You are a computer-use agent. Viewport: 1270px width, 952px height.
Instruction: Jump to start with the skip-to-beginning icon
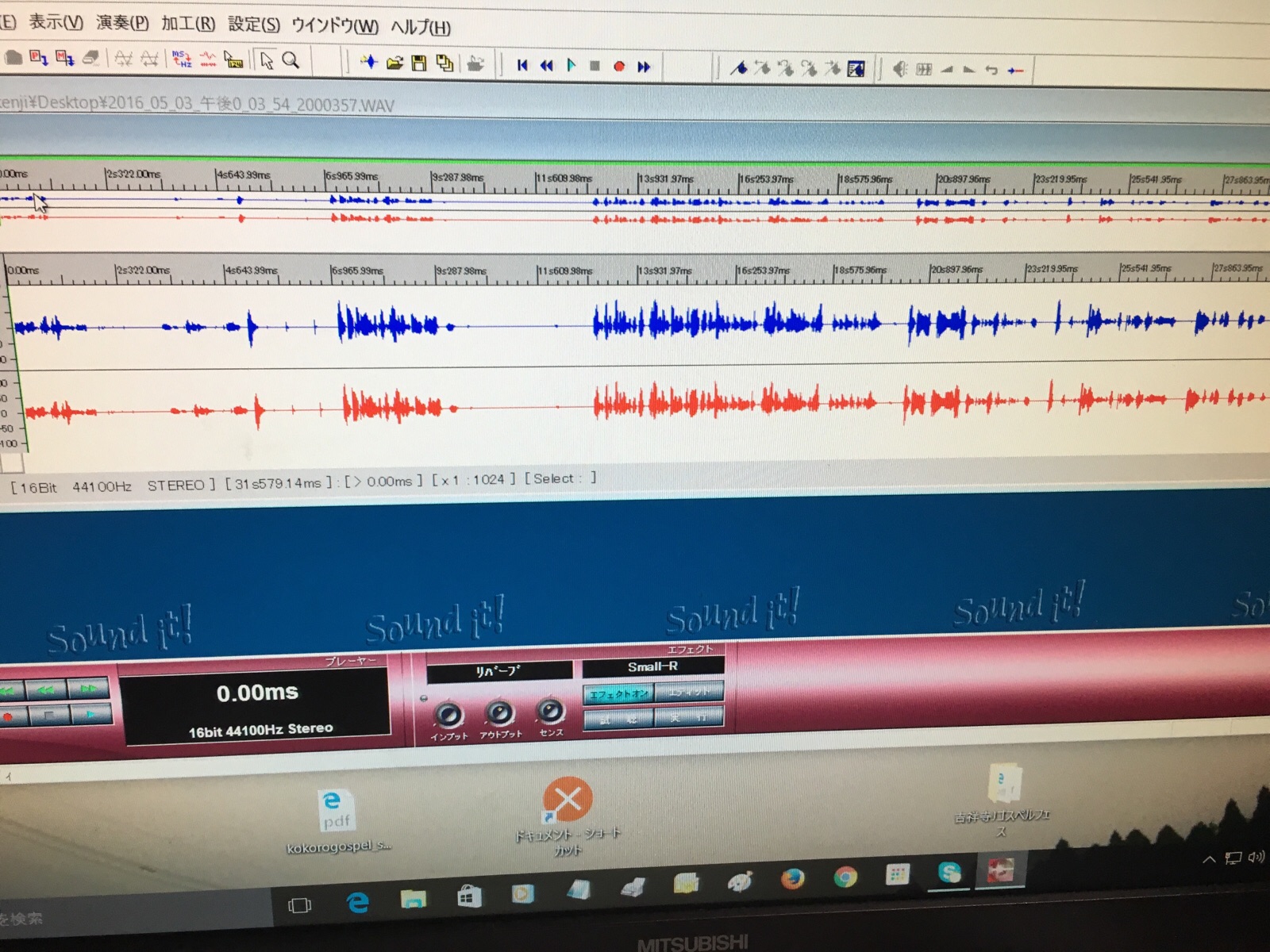pos(522,66)
